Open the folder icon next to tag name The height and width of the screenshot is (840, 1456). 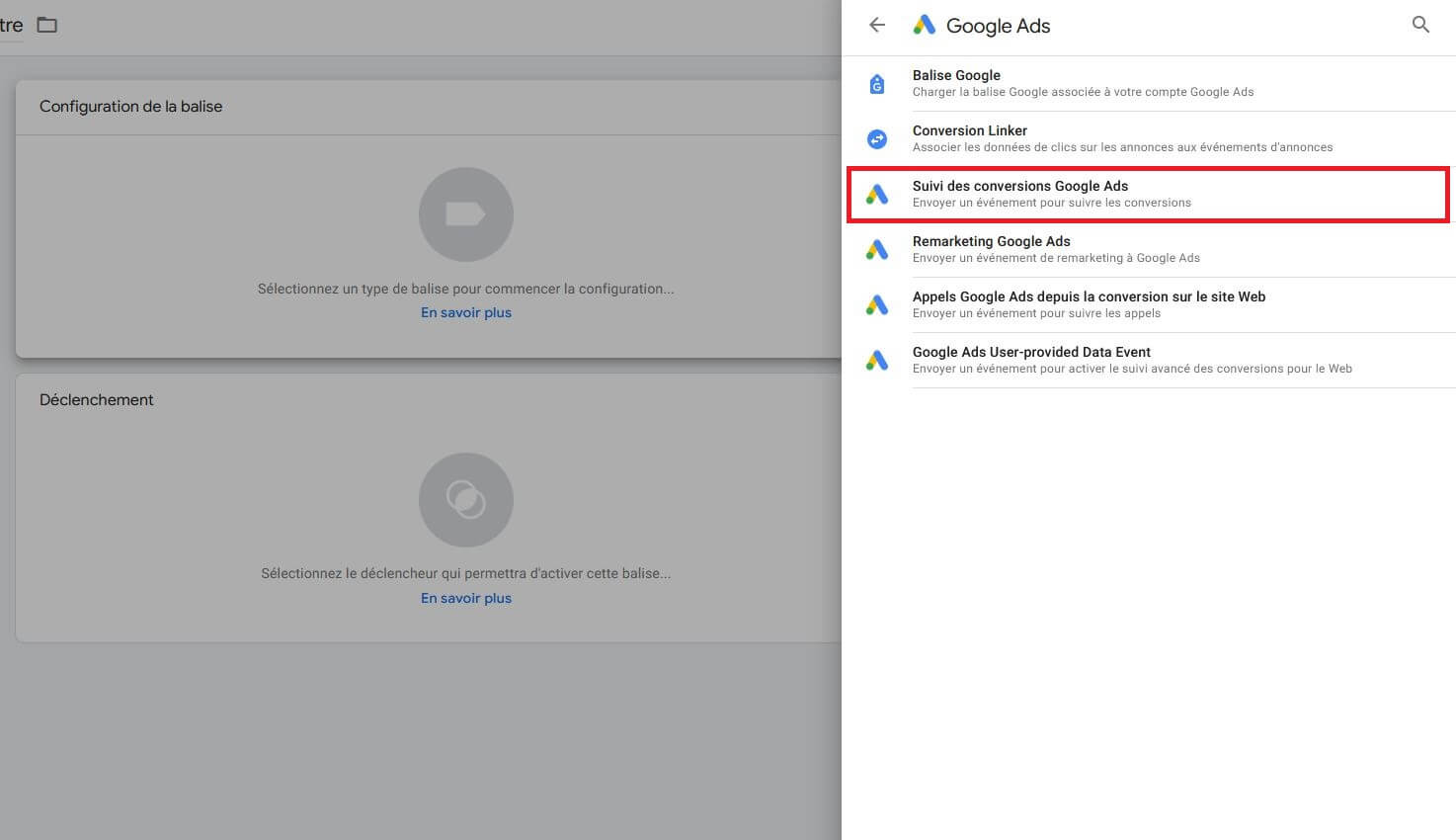tap(47, 25)
